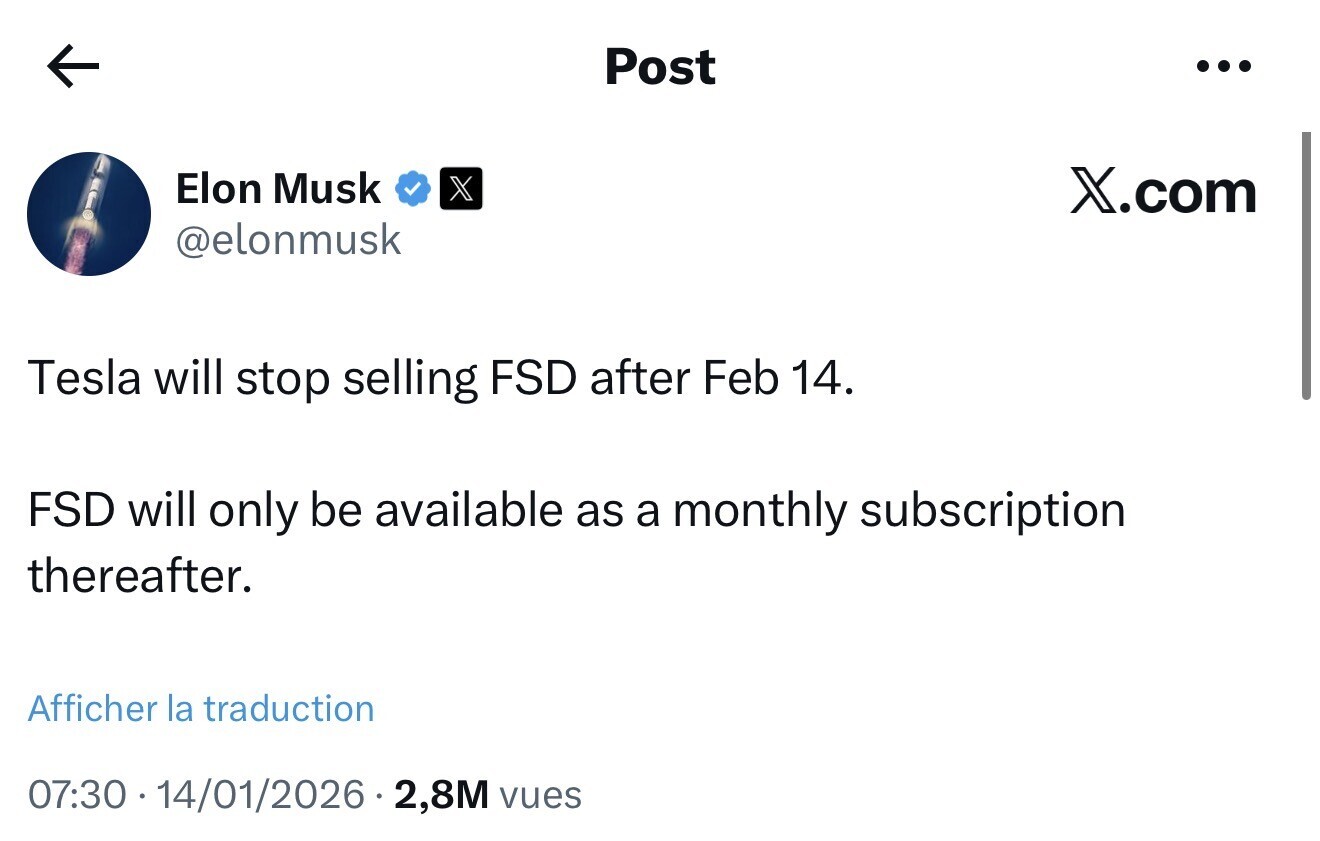Click the vertical scrollbar on the right
Screen dimensions: 1320x841
click(x=1305, y=266)
